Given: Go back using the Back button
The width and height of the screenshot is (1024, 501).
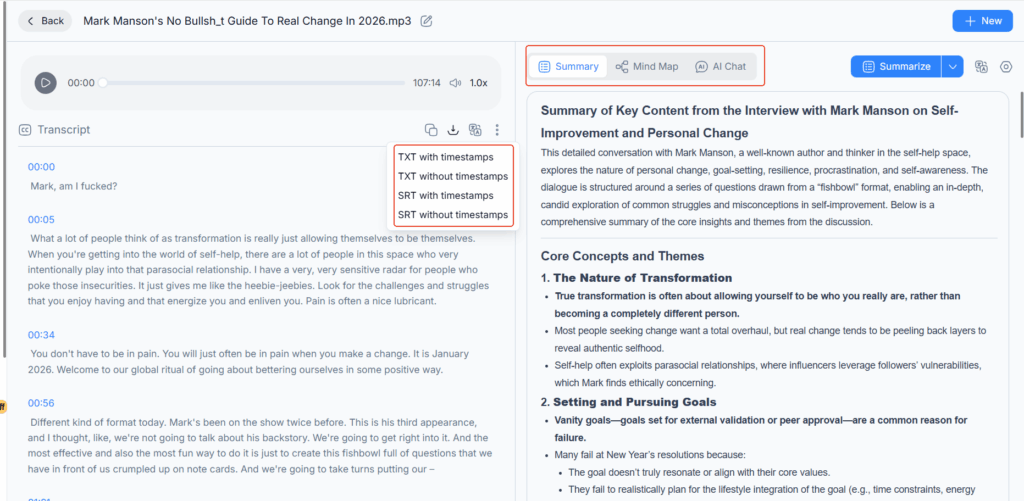Looking at the screenshot, I should [45, 21].
